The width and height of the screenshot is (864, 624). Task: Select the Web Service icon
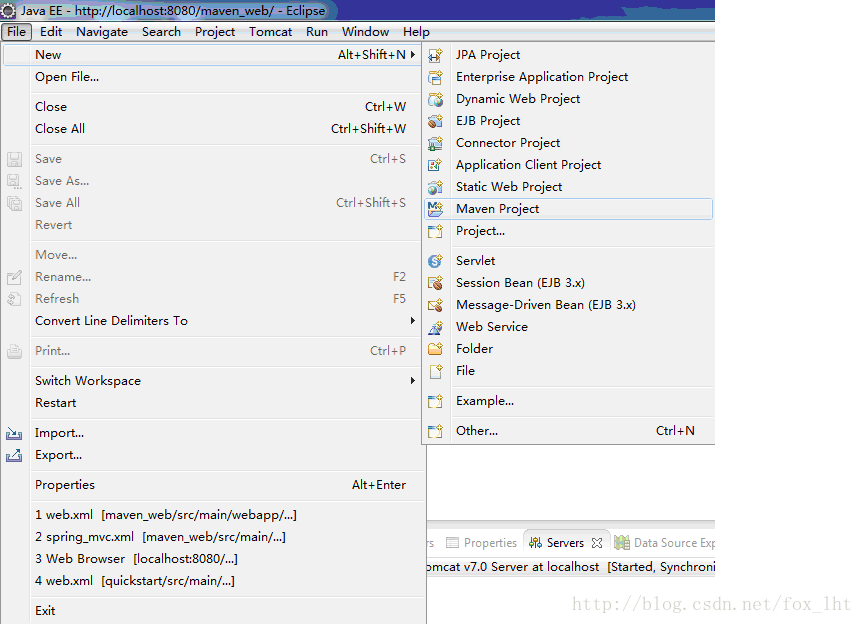(435, 327)
